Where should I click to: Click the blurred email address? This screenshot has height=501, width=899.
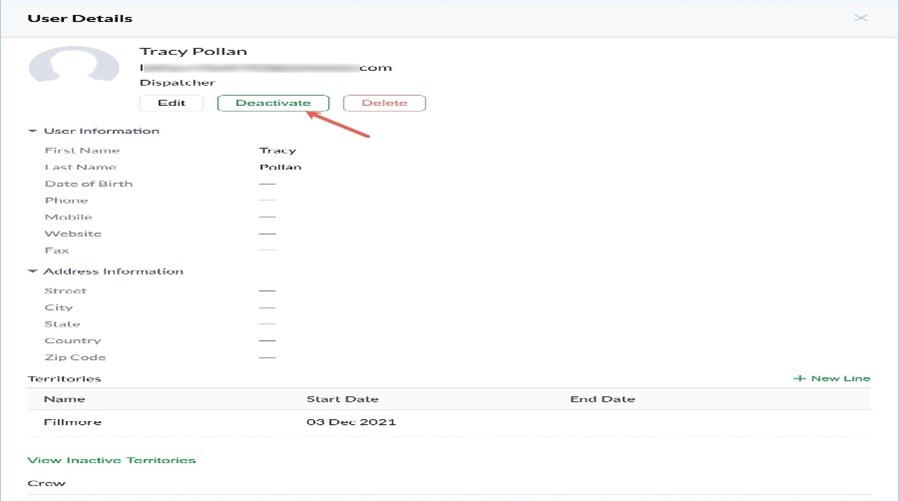(265, 68)
